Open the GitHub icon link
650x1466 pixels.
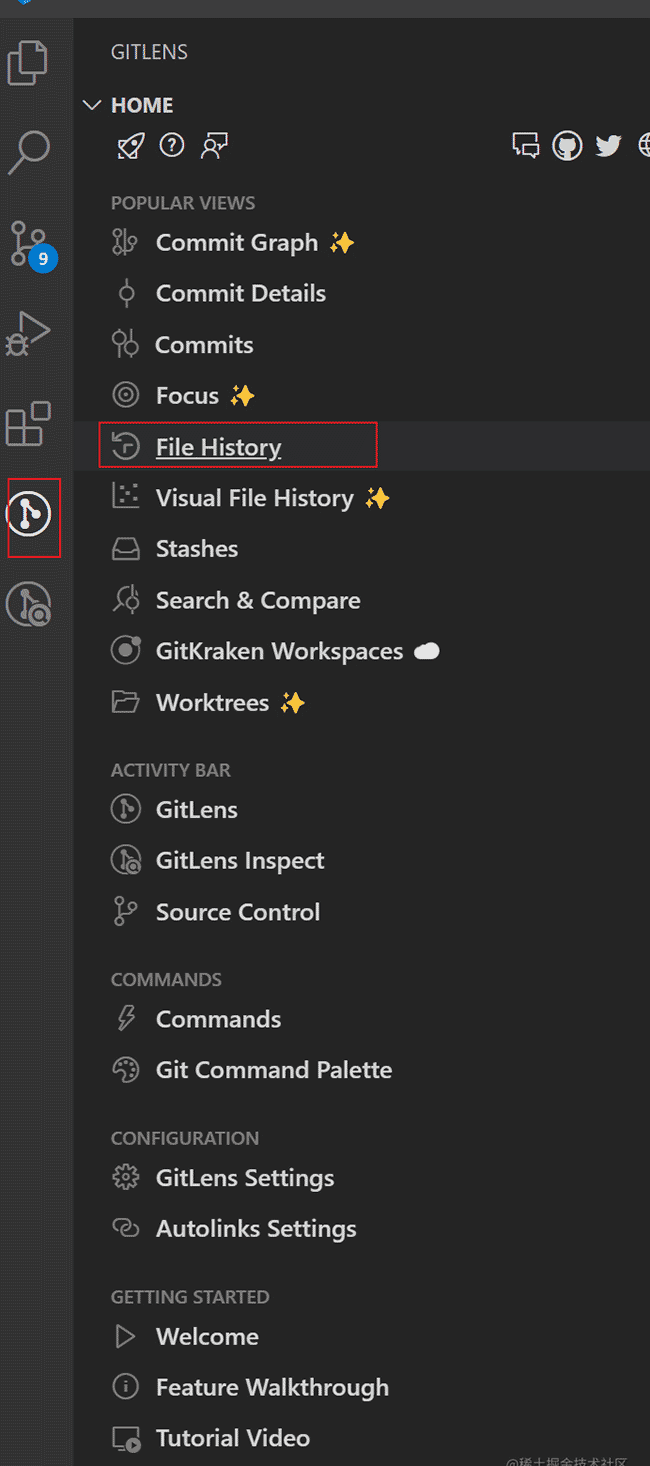(567, 146)
